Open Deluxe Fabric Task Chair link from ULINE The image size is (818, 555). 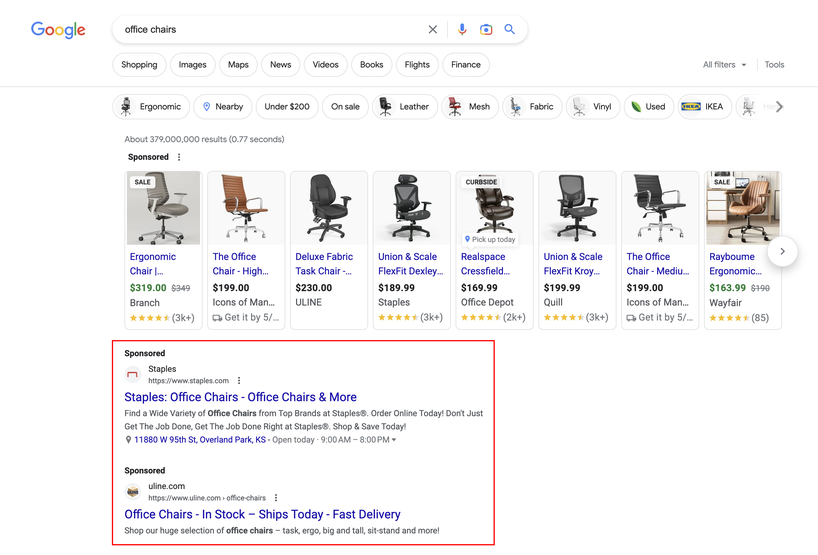point(324,264)
